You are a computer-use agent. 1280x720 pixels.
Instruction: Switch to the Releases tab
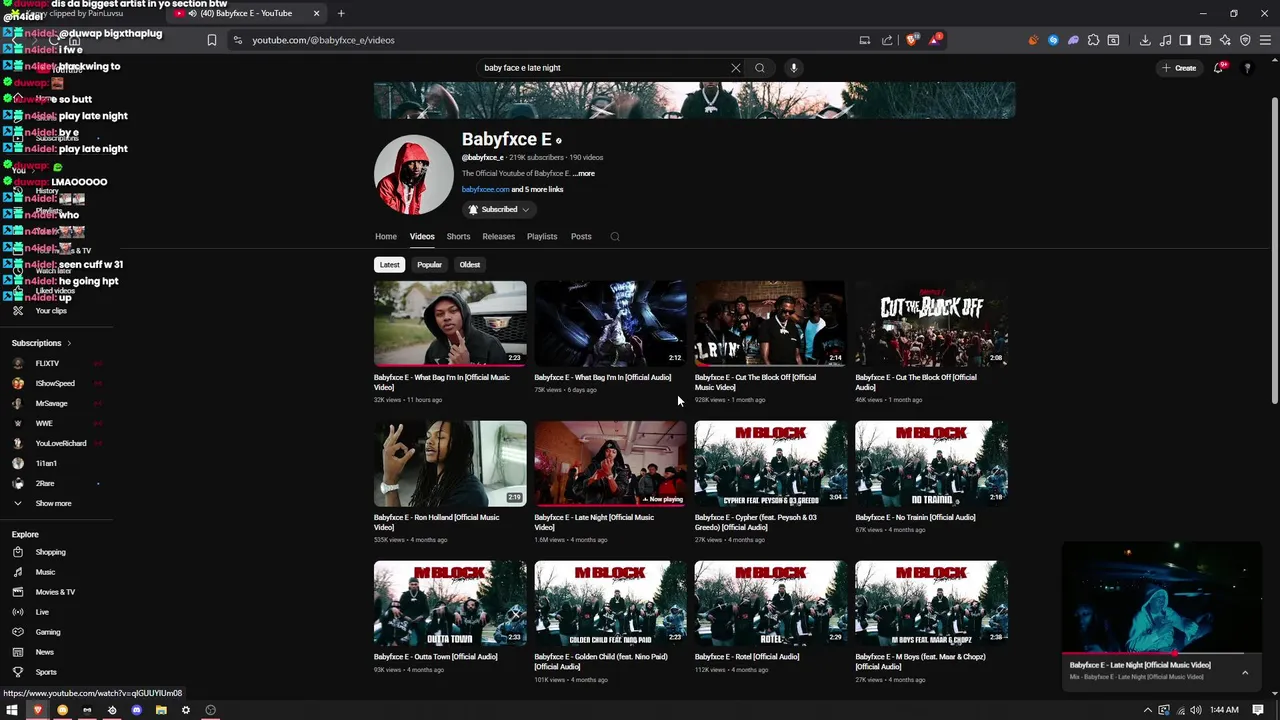pos(498,237)
